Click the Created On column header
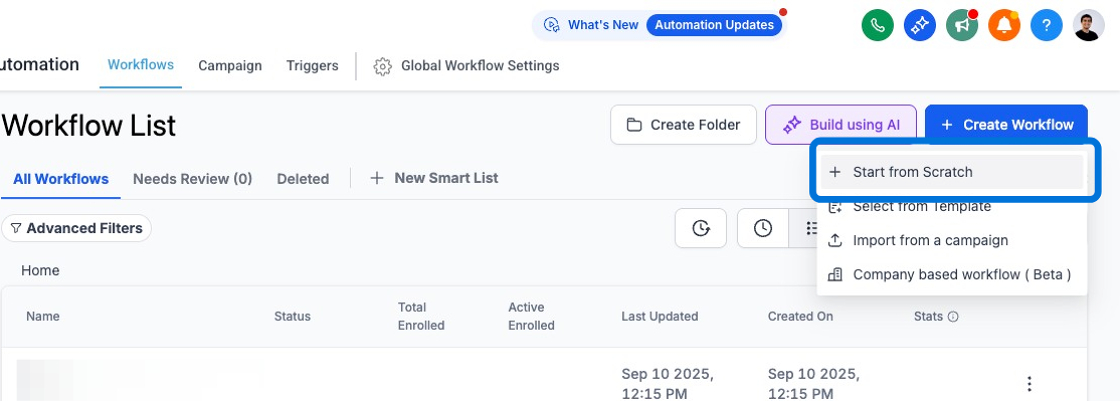The height and width of the screenshot is (401, 1120). click(800, 317)
